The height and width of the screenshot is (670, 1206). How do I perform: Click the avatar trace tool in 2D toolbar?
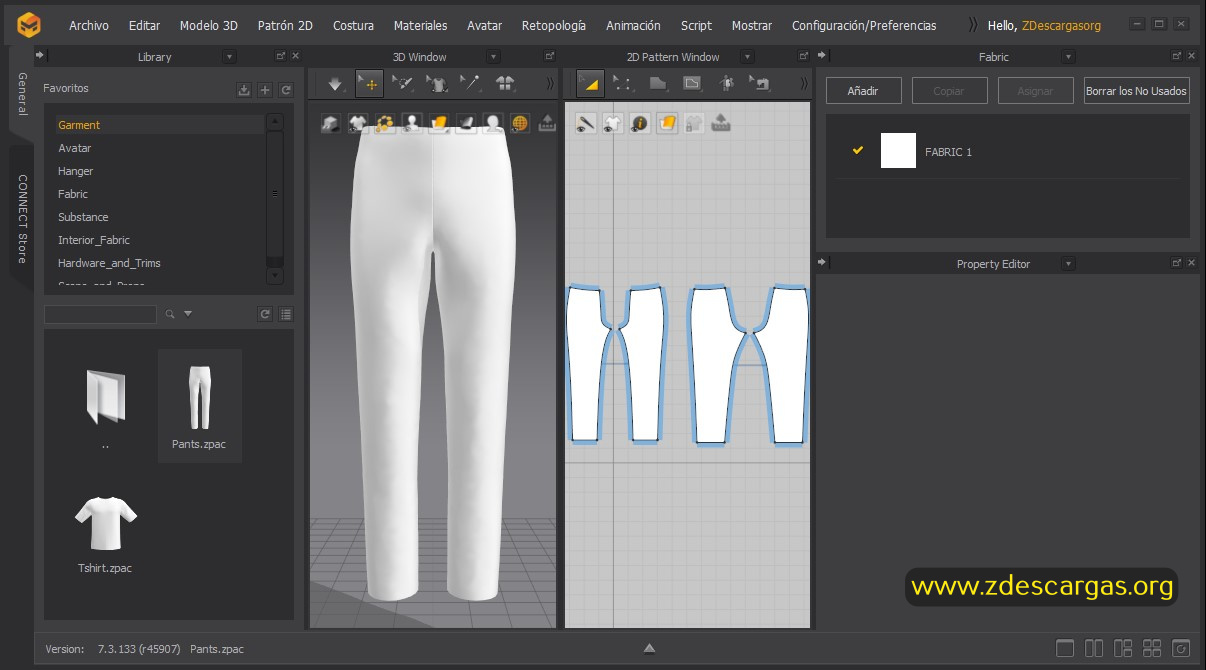(x=726, y=84)
